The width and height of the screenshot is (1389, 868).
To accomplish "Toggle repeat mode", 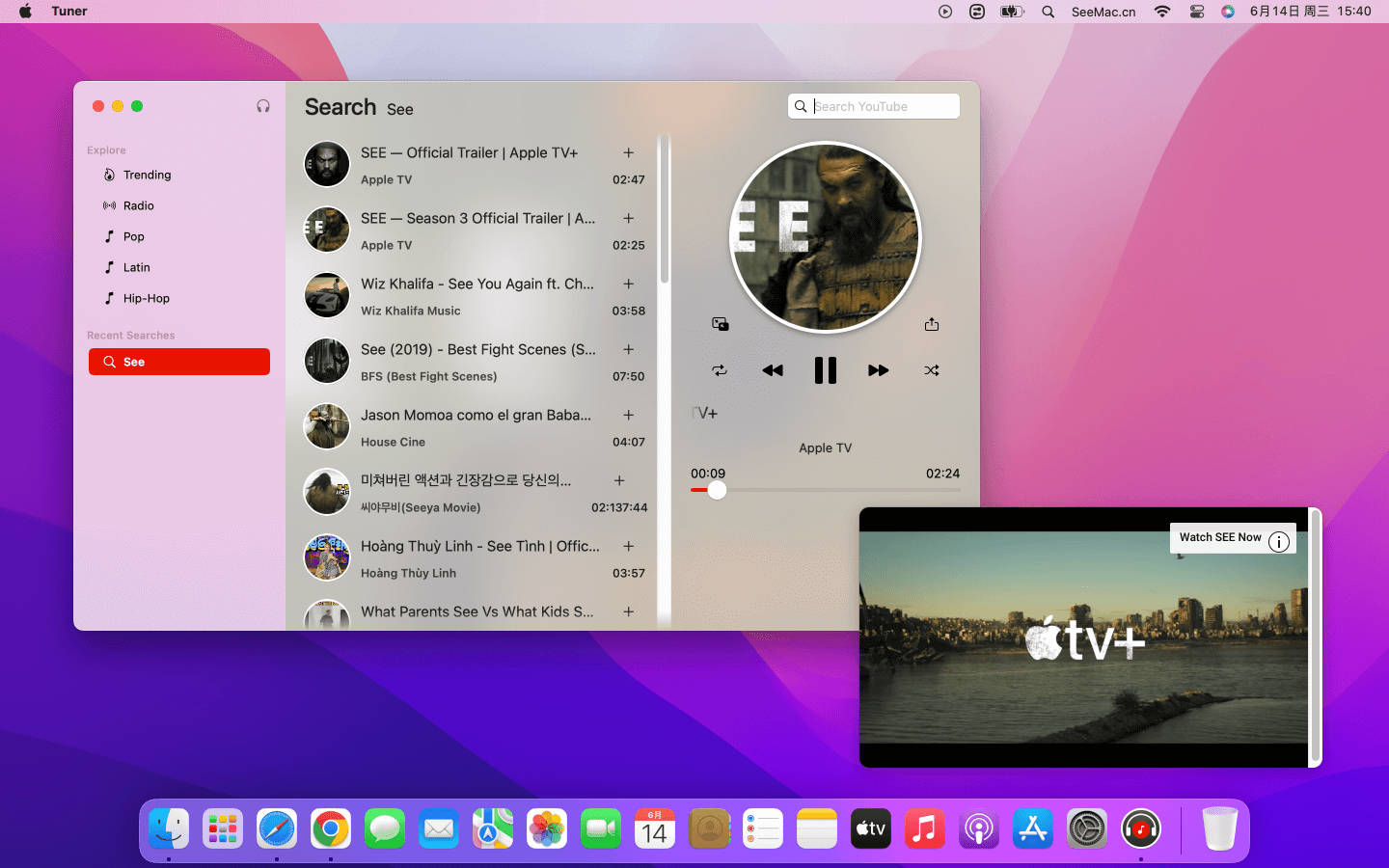I will point(720,370).
